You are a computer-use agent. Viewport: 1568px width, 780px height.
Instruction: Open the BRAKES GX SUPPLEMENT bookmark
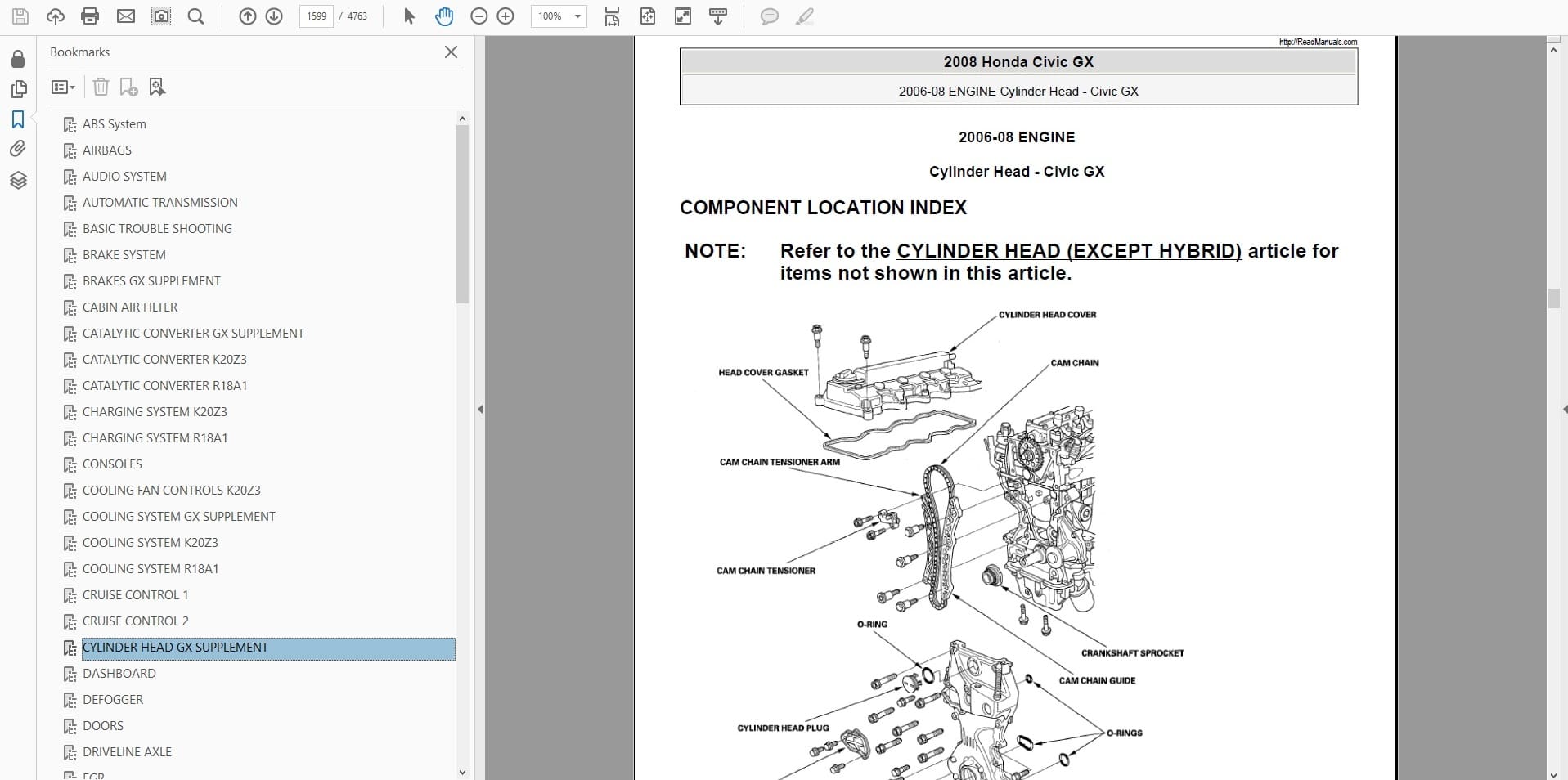pos(151,281)
